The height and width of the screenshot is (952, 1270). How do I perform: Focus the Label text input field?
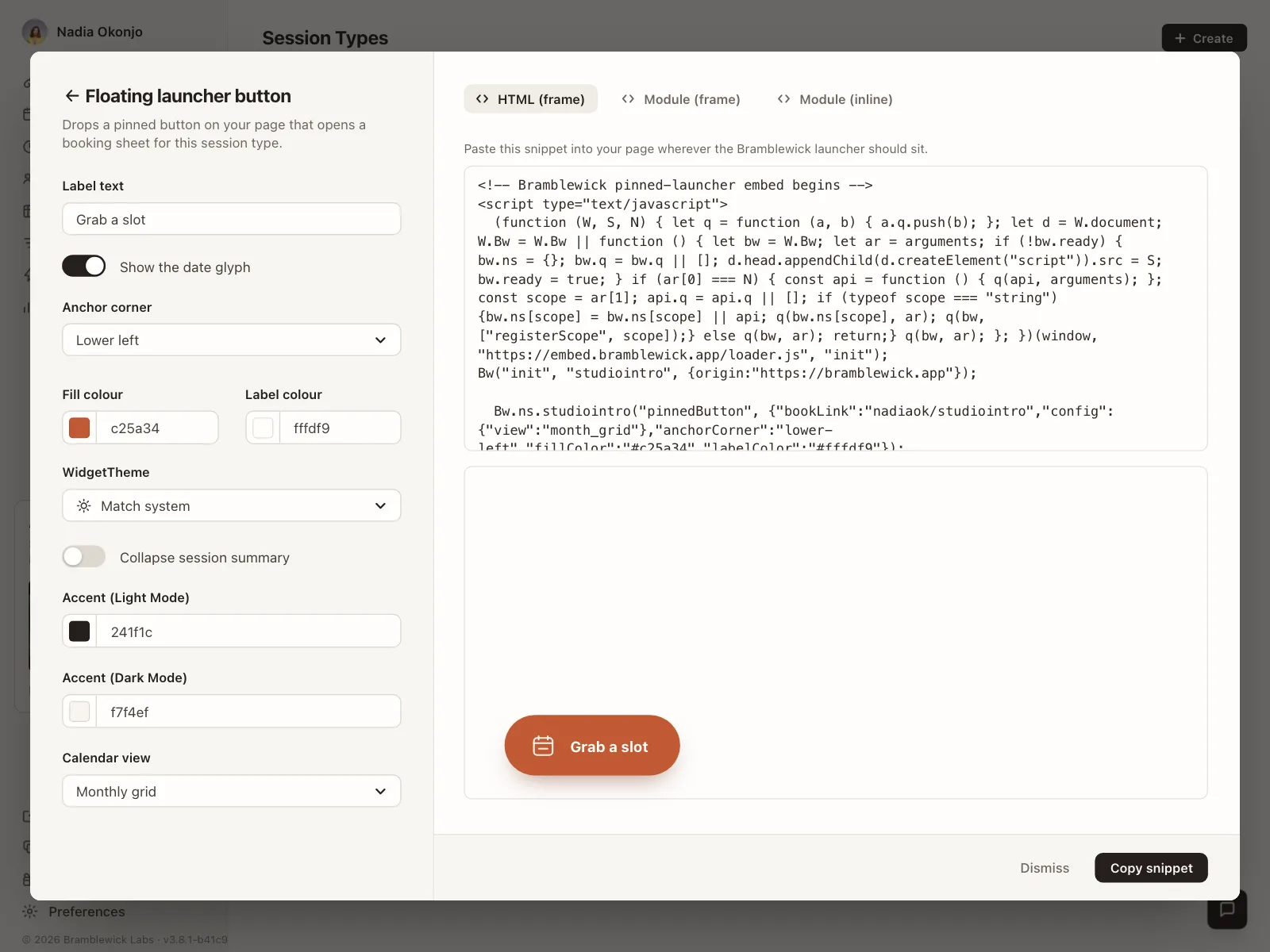point(232,219)
